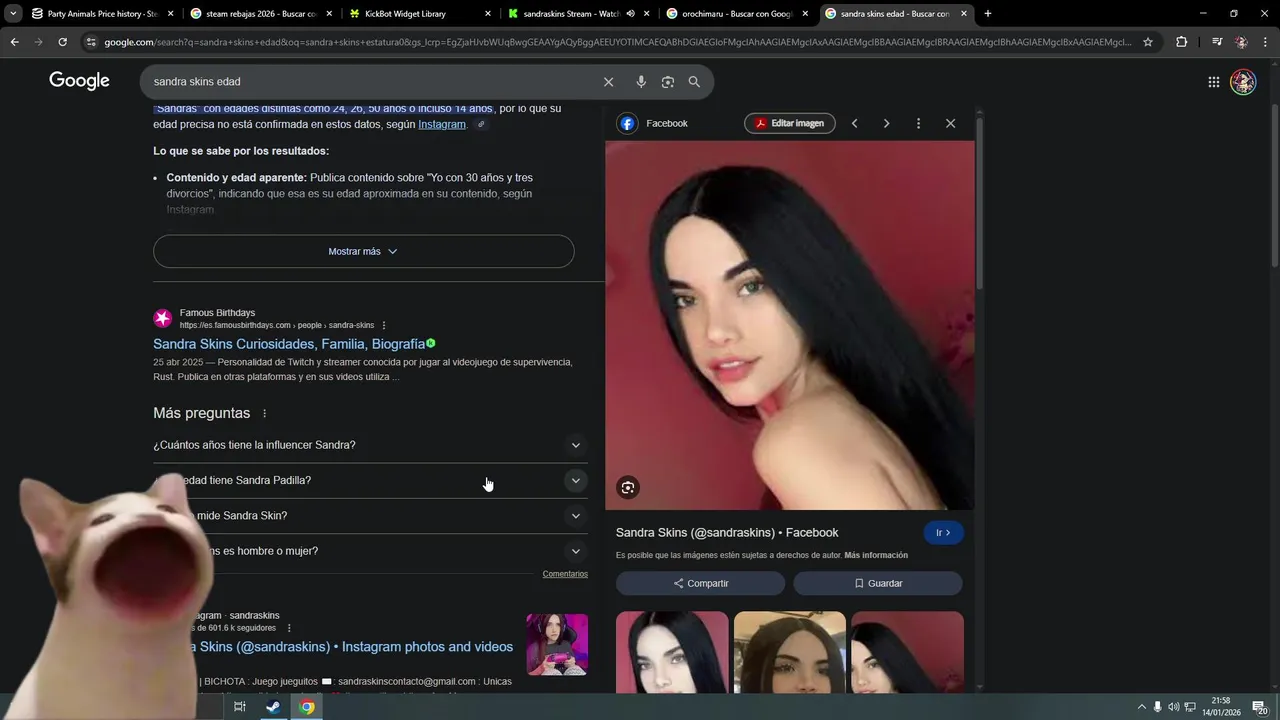The height and width of the screenshot is (720, 1280).
Task: Click the image panel scrollbar
Action: [980, 205]
